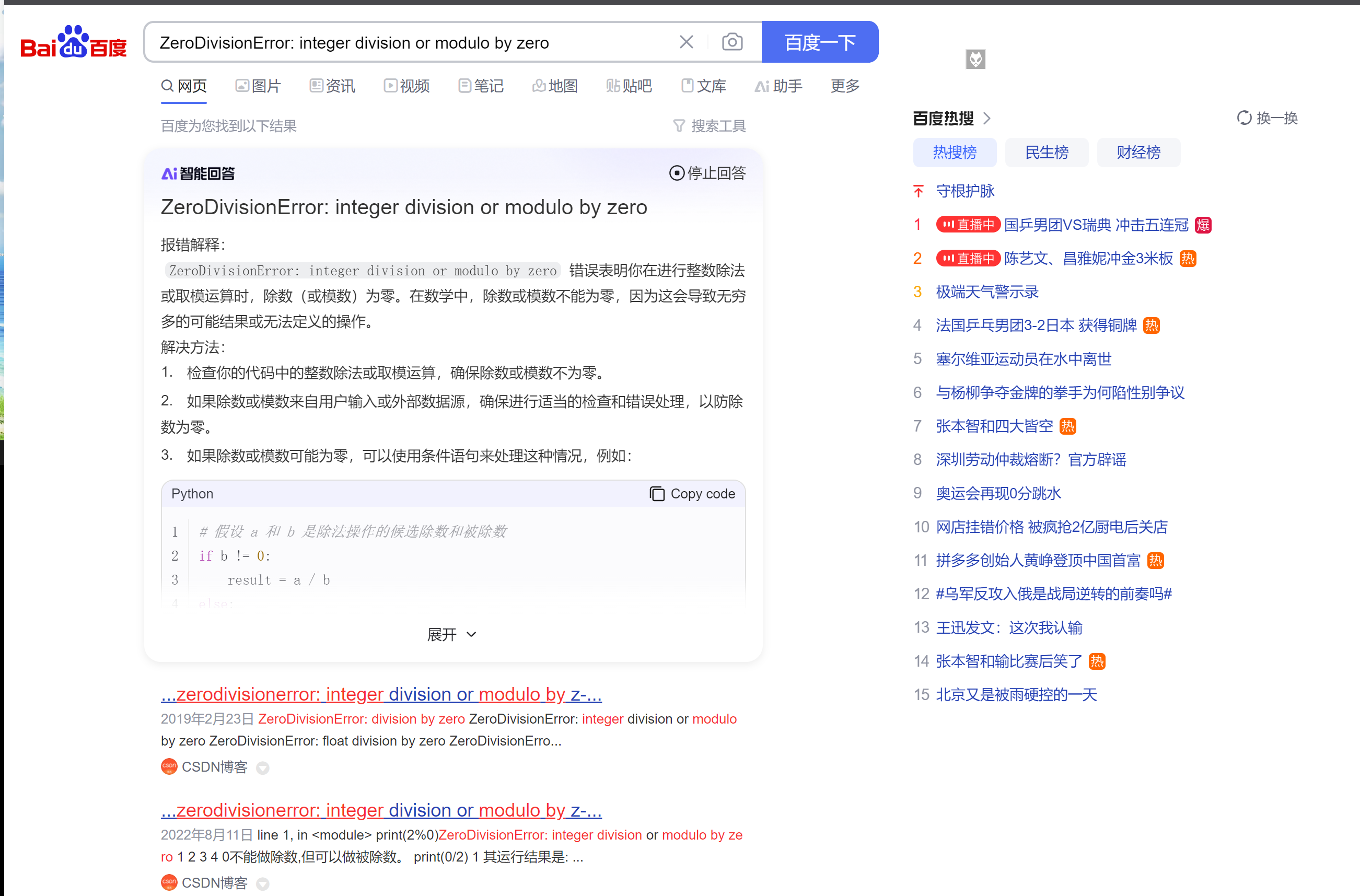Select the 网页 tab

[x=183, y=86]
